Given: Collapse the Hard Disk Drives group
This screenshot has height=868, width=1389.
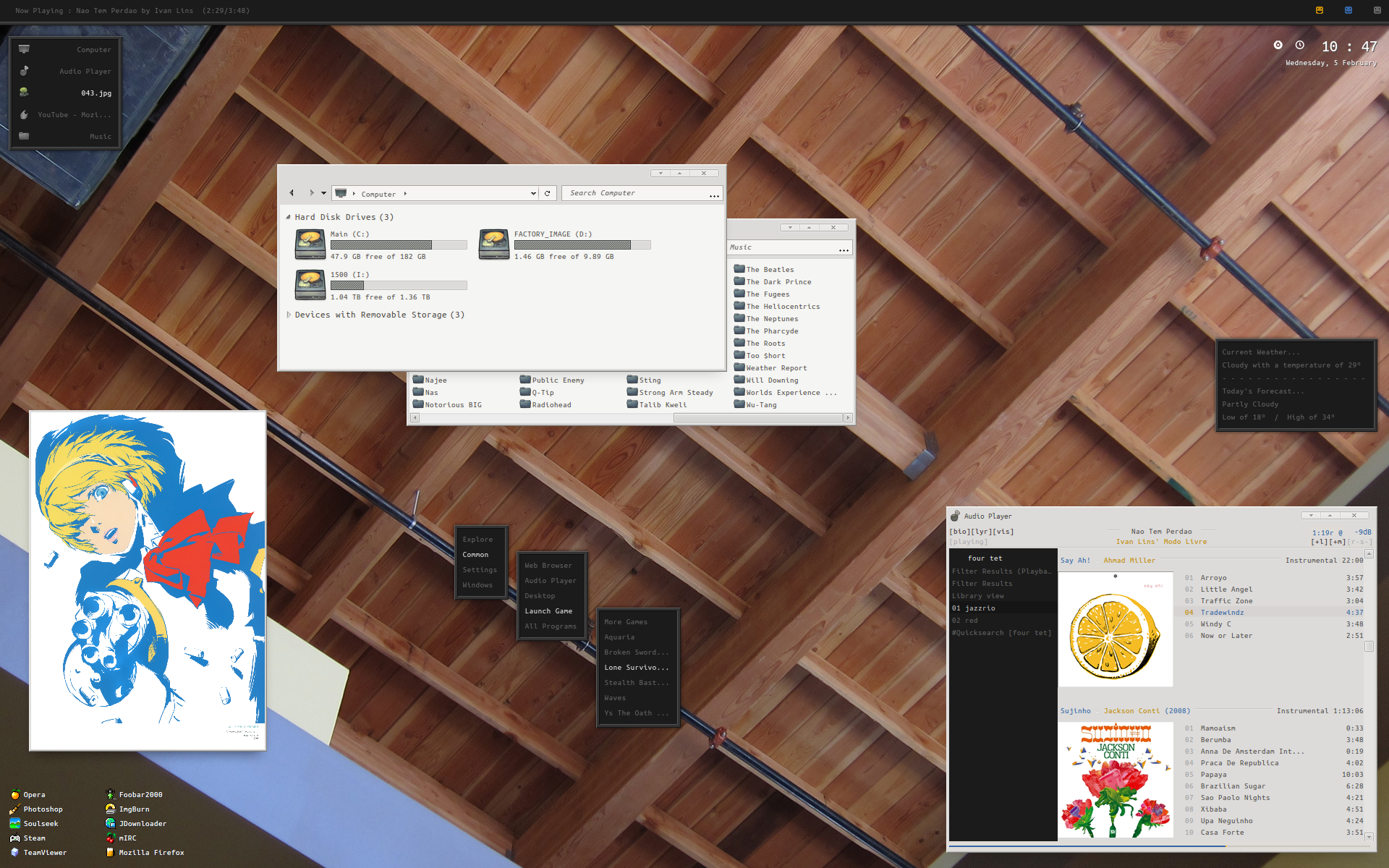Looking at the screenshot, I should pyautogui.click(x=289, y=217).
